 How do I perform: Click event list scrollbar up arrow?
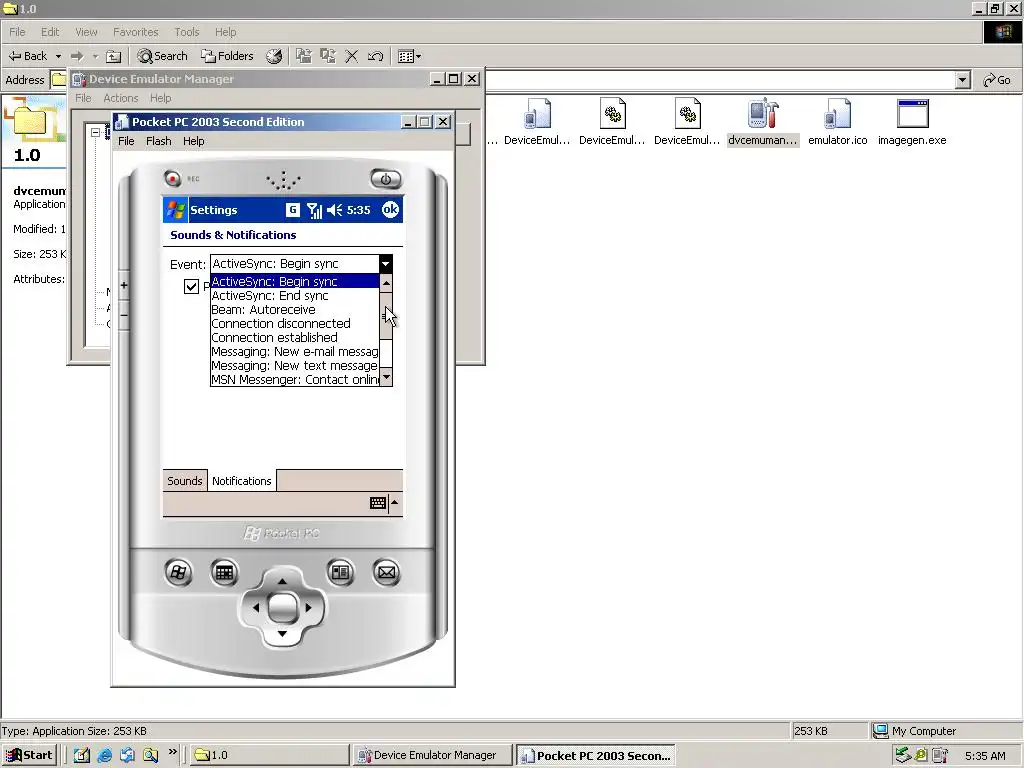(x=386, y=283)
